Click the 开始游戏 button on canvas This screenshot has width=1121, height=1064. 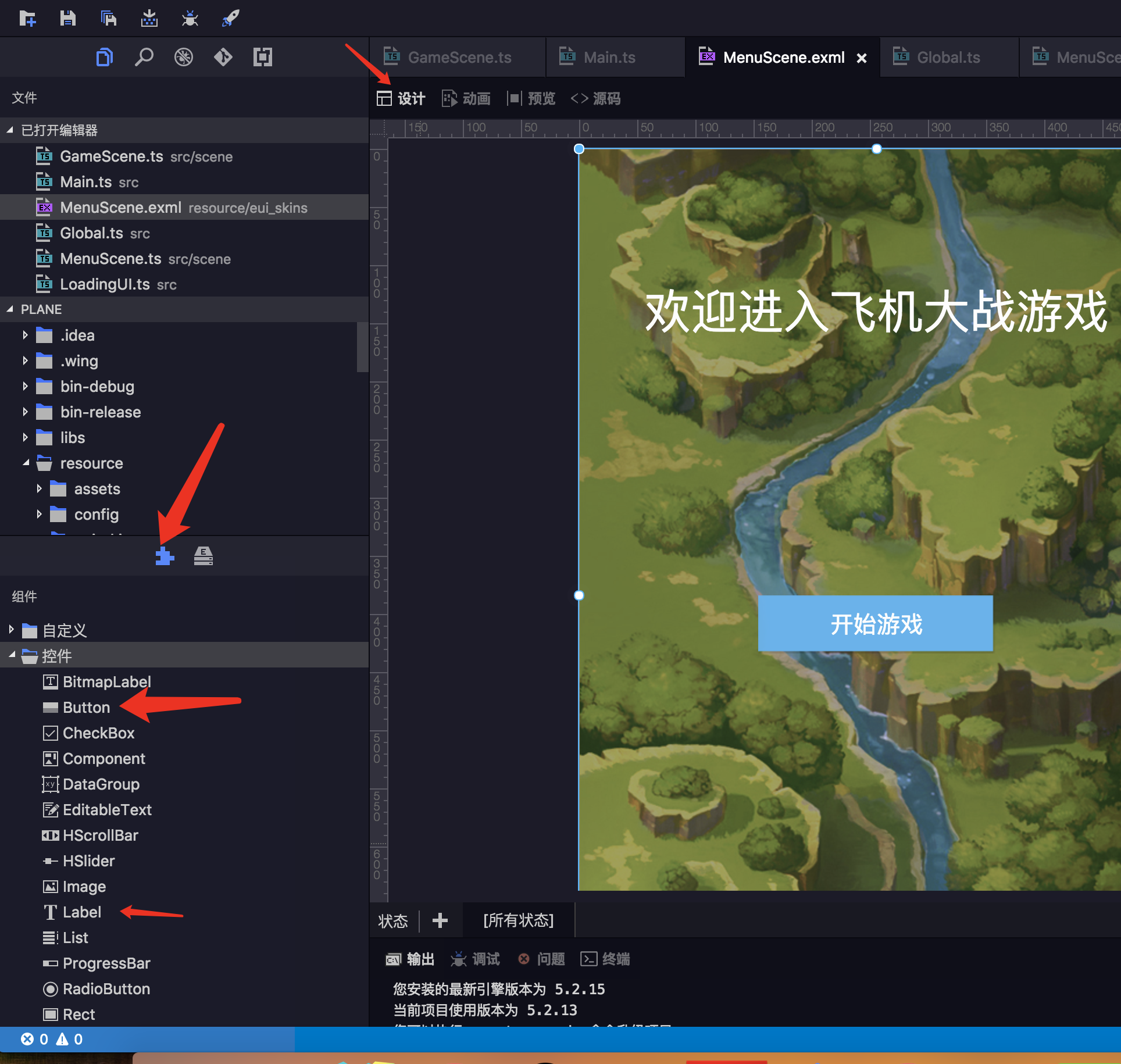coord(875,624)
